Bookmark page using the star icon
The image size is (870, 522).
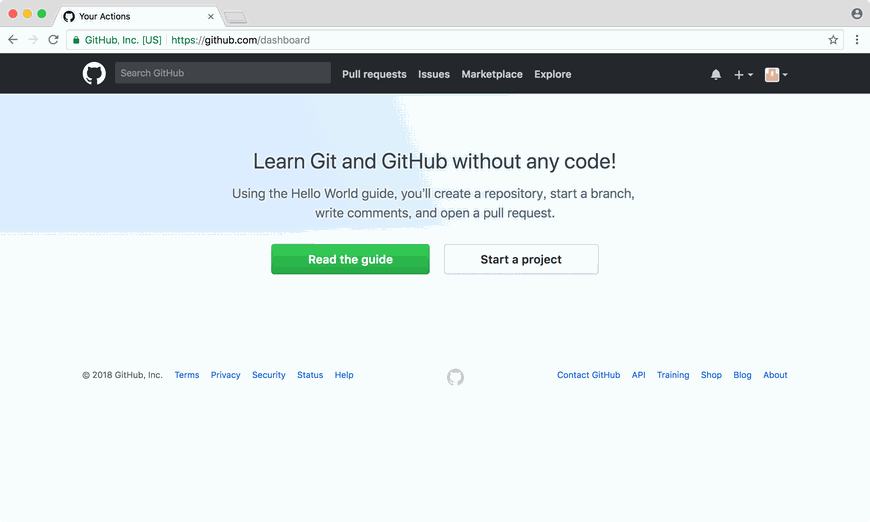[x=833, y=40]
